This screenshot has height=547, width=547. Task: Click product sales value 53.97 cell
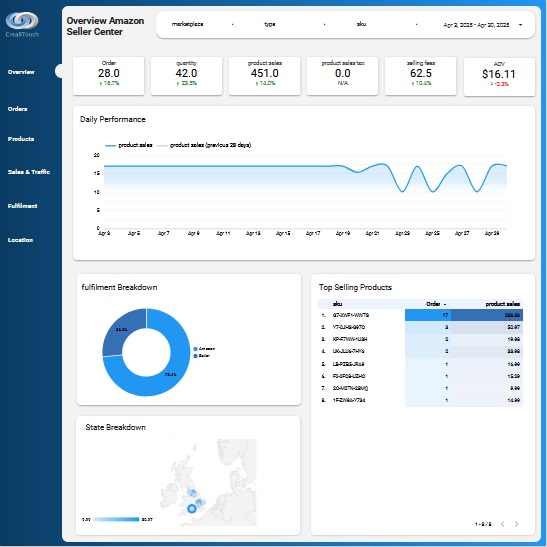(x=487, y=327)
